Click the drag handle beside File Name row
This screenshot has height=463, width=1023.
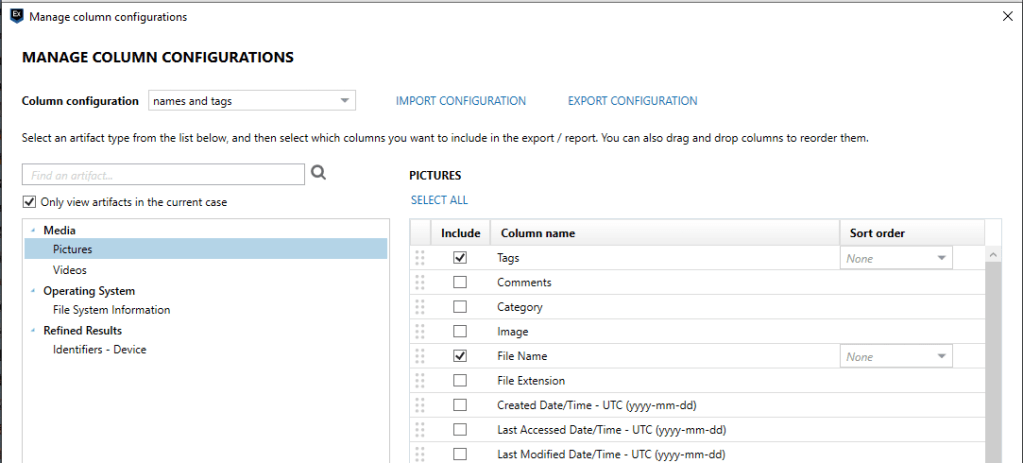click(x=420, y=356)
